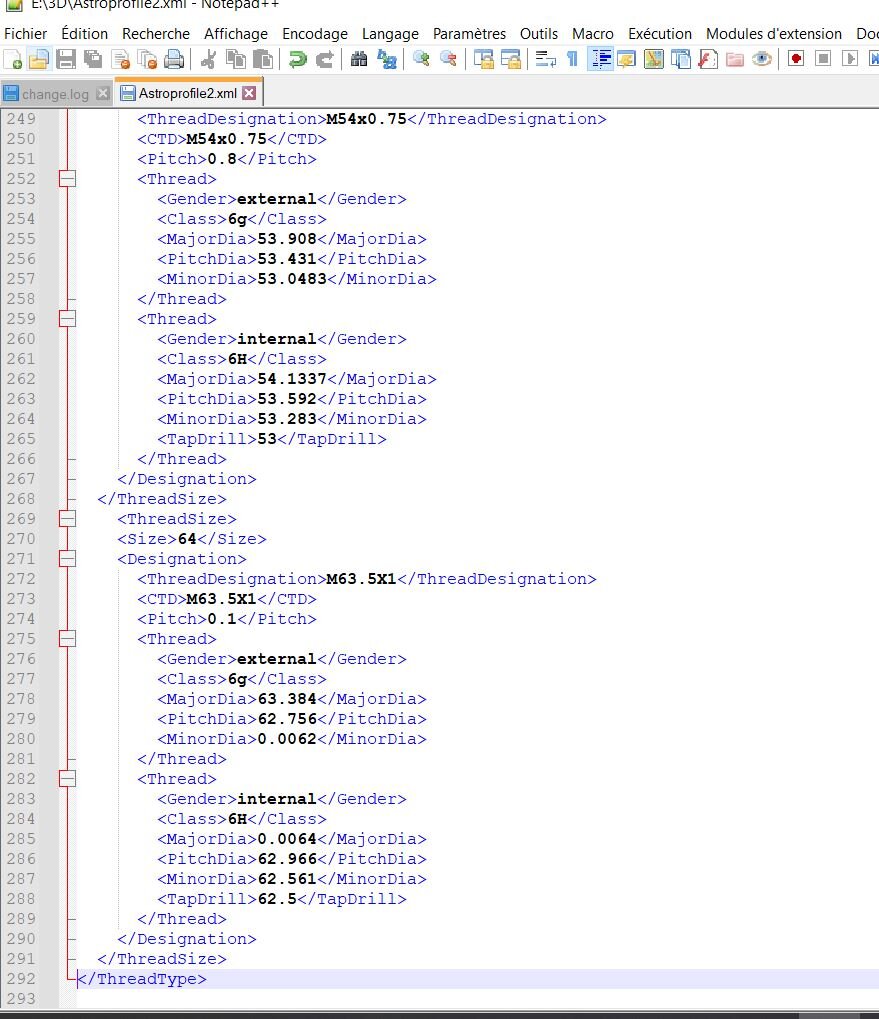Close the current document toolbar icon
Image resolution: width=879 pixels, height=1019 pixels.
(121, 59)
